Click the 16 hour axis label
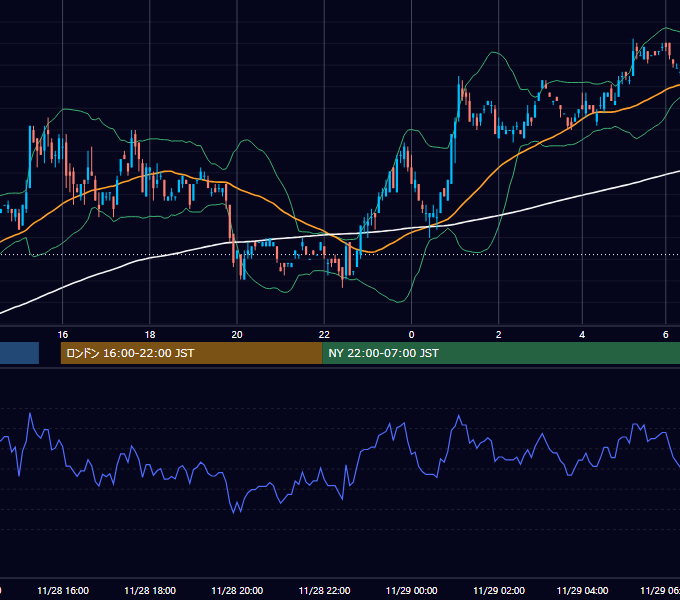Viewport: 680px width, 600px height. coord(63,335)
